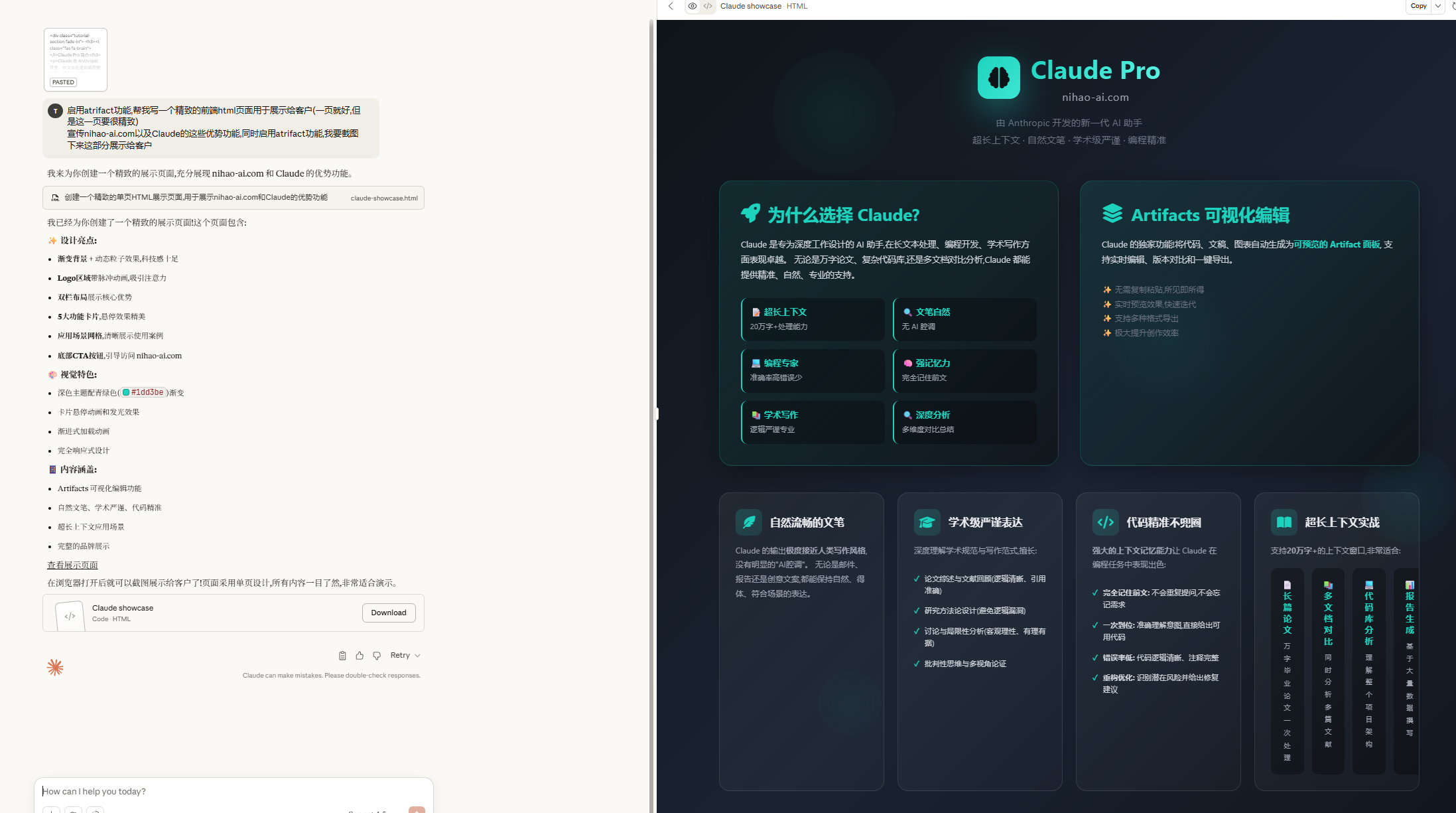Switch artifact to preview eye view
The width and height of the screenshot is (1456, 813).
click(693, 6)
